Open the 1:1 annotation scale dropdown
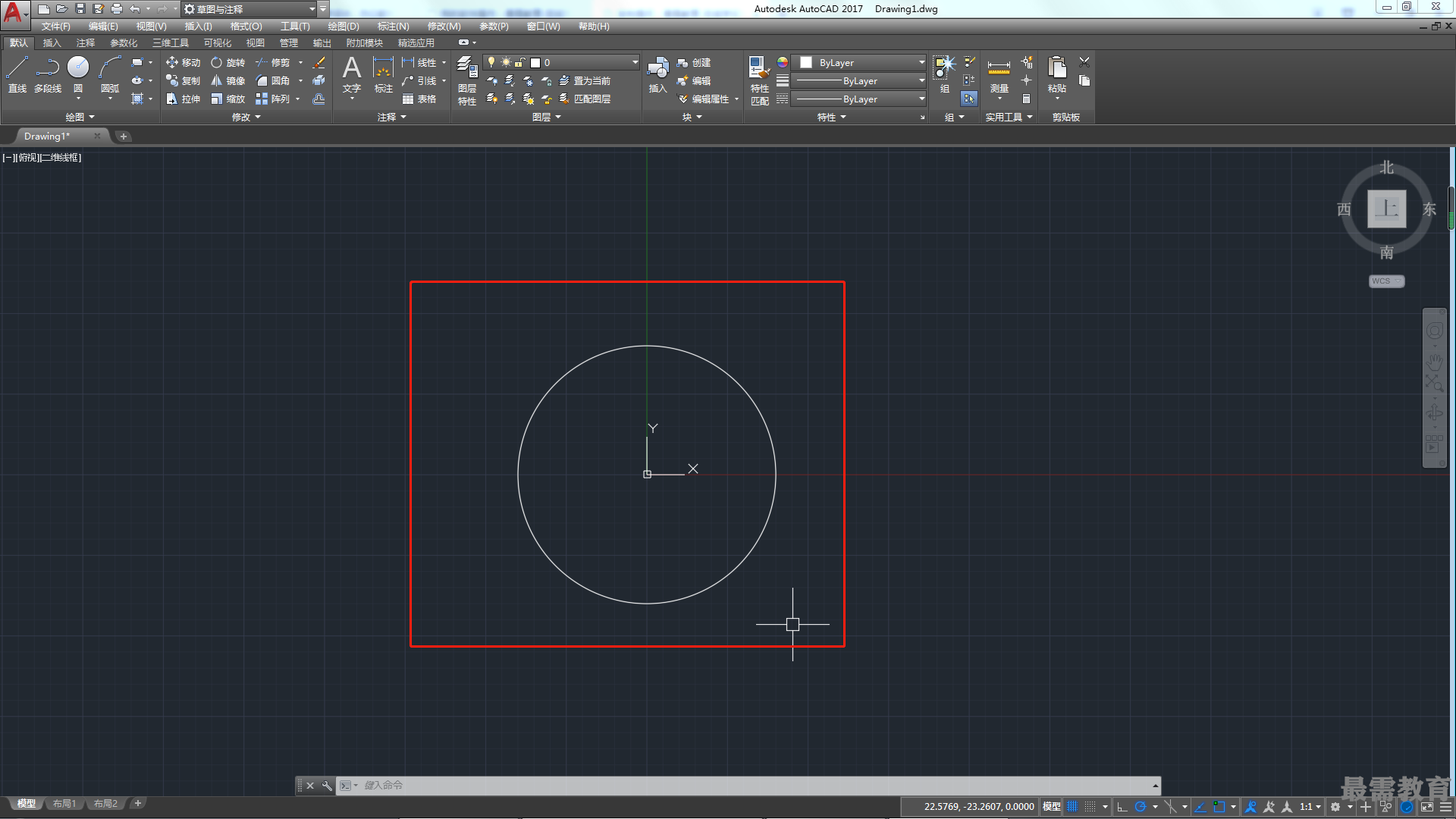 tap(1310, 807)
